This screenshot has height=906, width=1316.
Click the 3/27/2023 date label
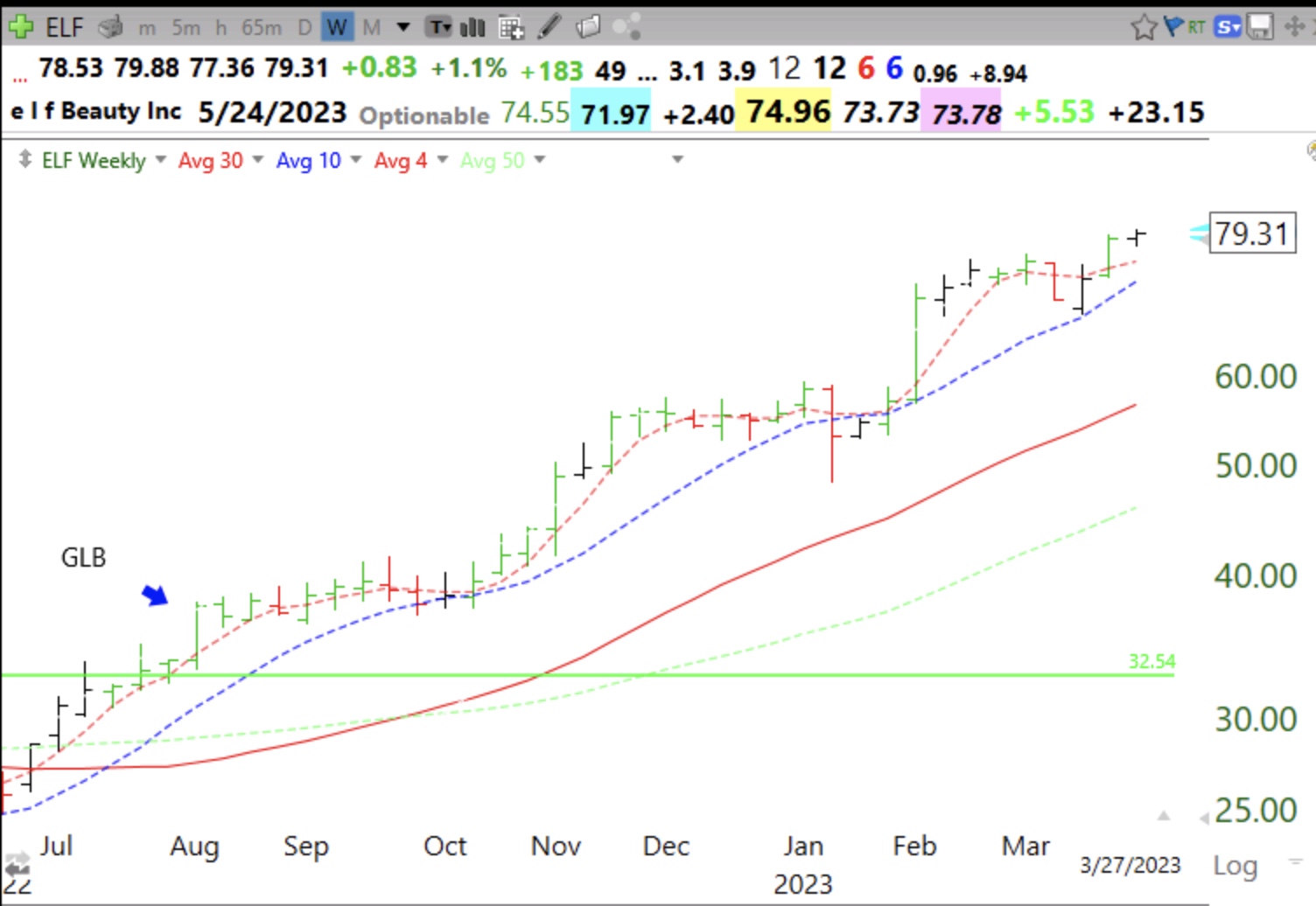pos(1130,865)
